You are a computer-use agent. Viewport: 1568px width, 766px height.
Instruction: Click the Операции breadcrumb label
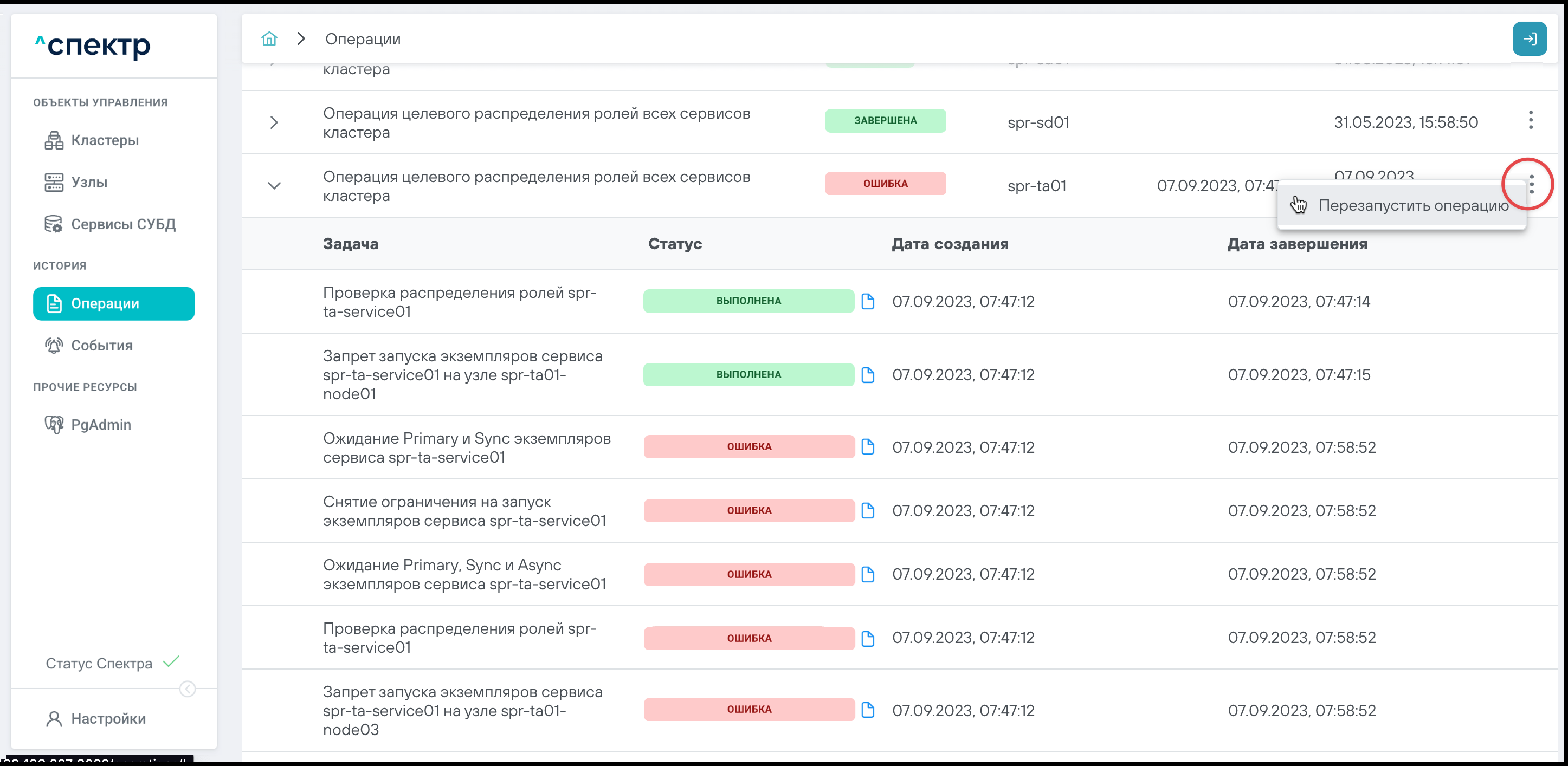[x=363, y=39]
